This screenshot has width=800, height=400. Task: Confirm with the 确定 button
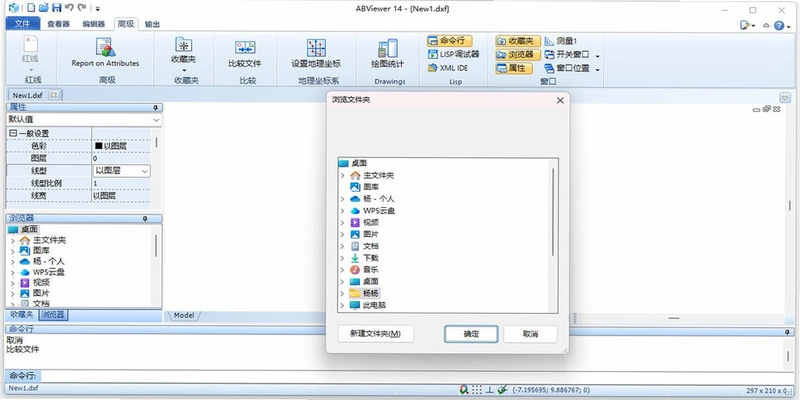[x=471, y=334]
